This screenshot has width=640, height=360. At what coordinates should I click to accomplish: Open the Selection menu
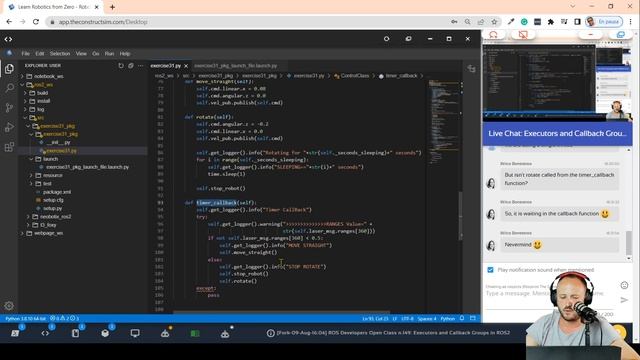pyautogui.click(x=60, y=53)
